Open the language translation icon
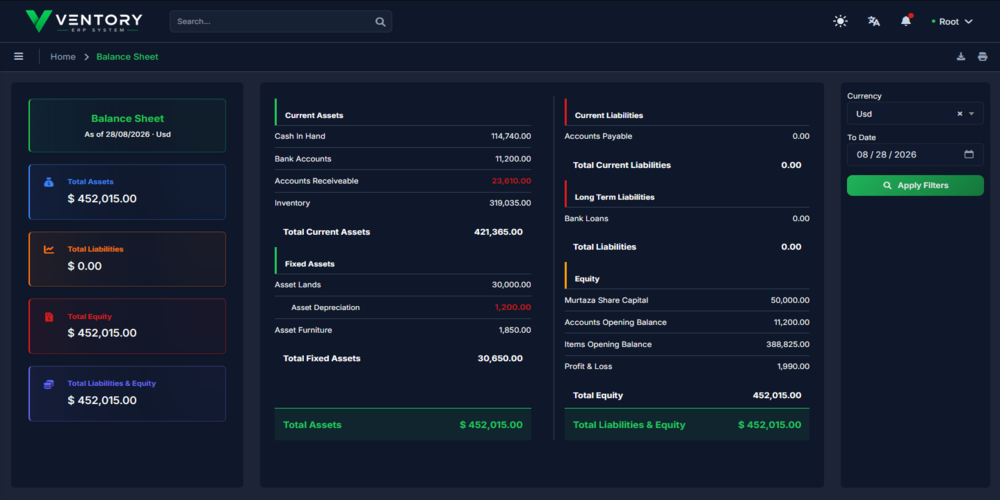The height and width of the screenshot is (500, 1000). tap(874, 21)
